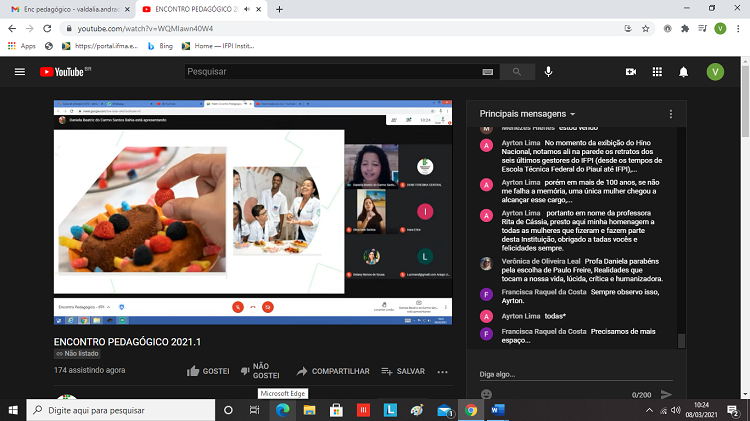The height and width of the screenshot is (421, 750).
Task: Show hidden system tray icons
Action: 649,410
